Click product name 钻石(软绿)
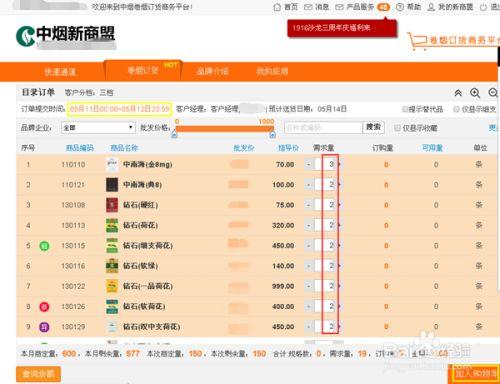This screenshot has height=384, width=500. pos(140,266)
